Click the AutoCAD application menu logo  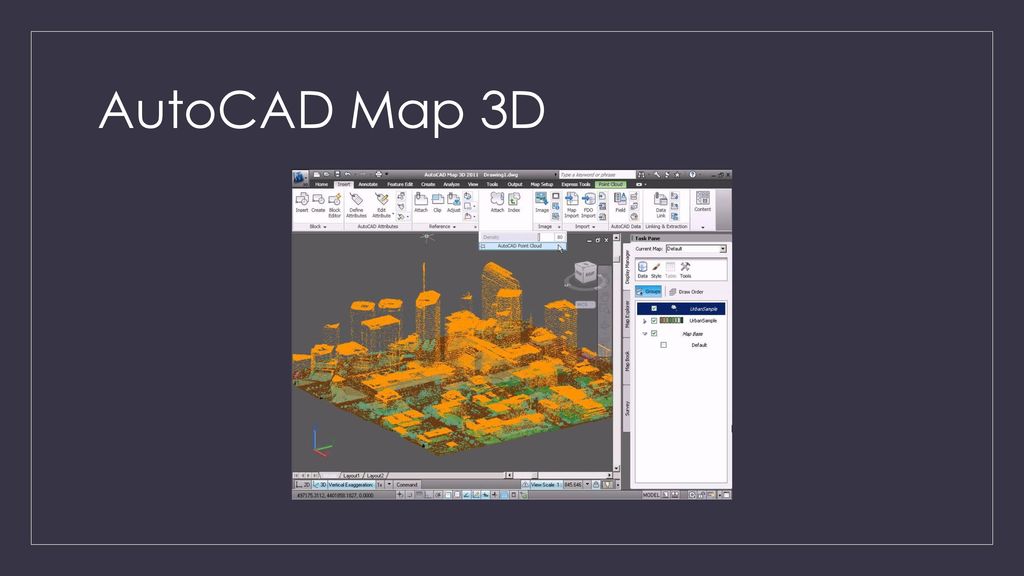pos(300,177)
